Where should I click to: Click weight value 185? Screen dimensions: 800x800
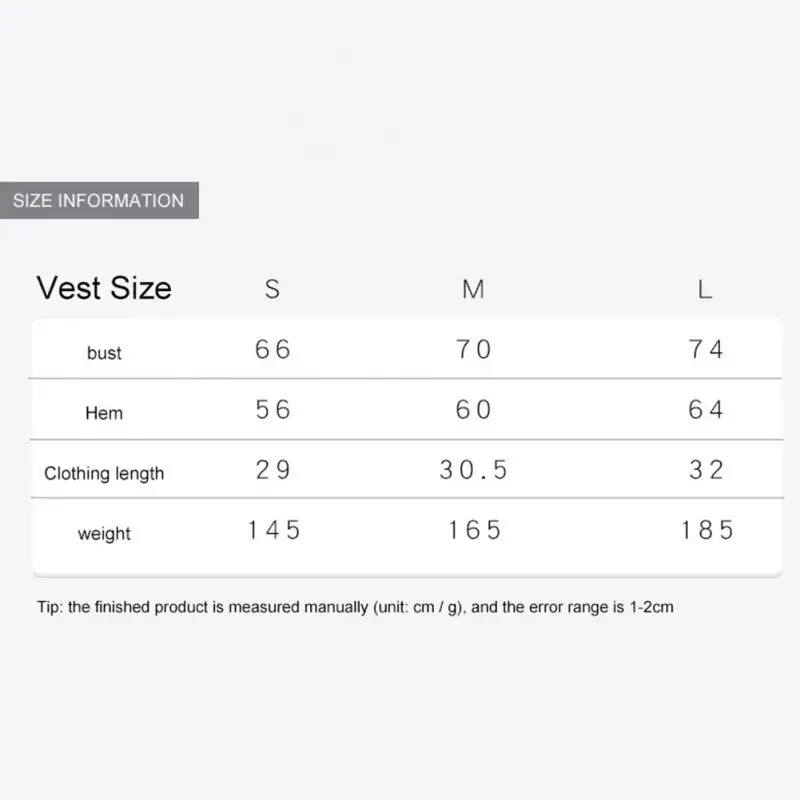pyautogui.click(x=707, y=529)
